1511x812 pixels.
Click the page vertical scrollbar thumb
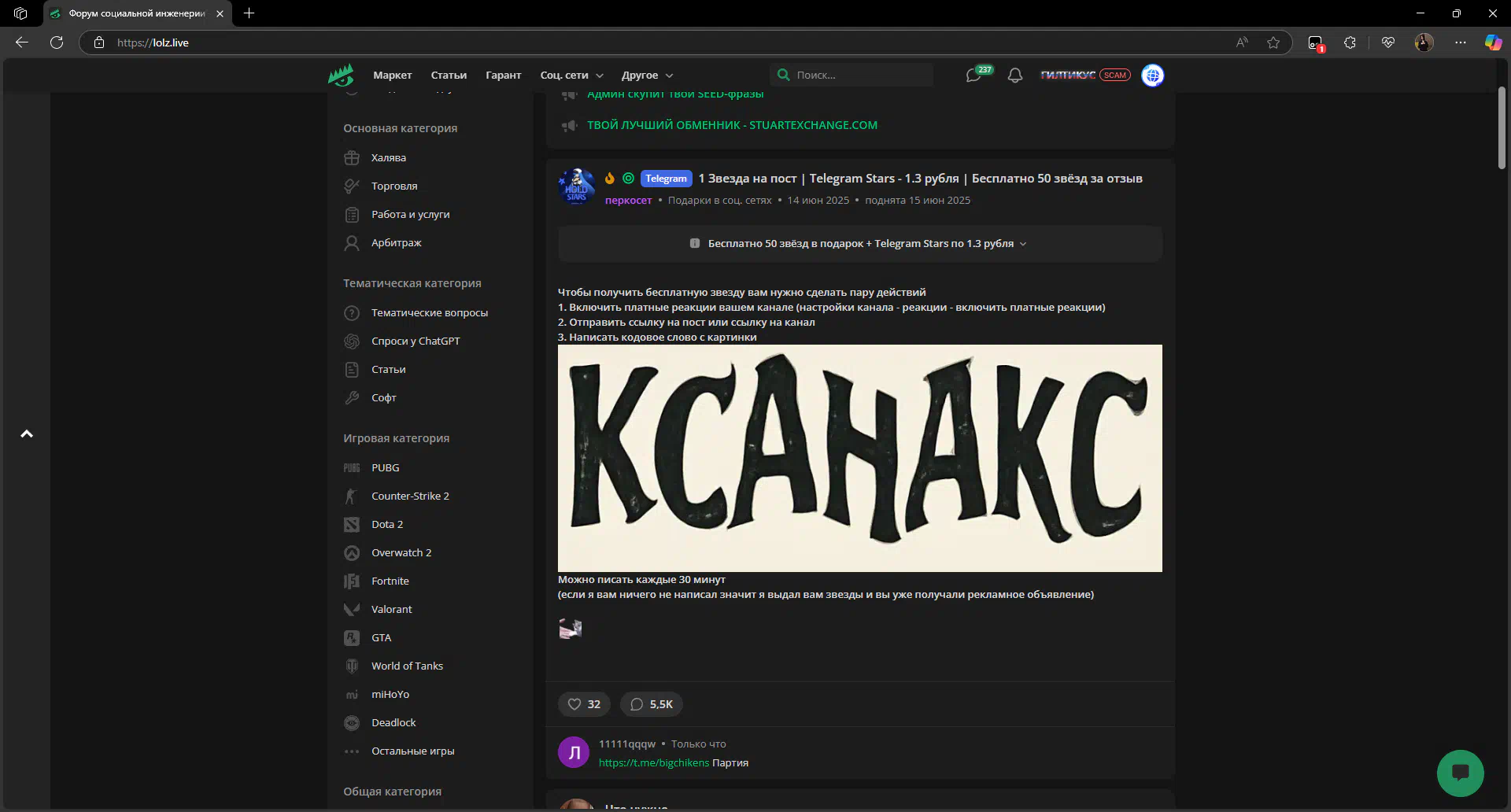click(1502, 127)
